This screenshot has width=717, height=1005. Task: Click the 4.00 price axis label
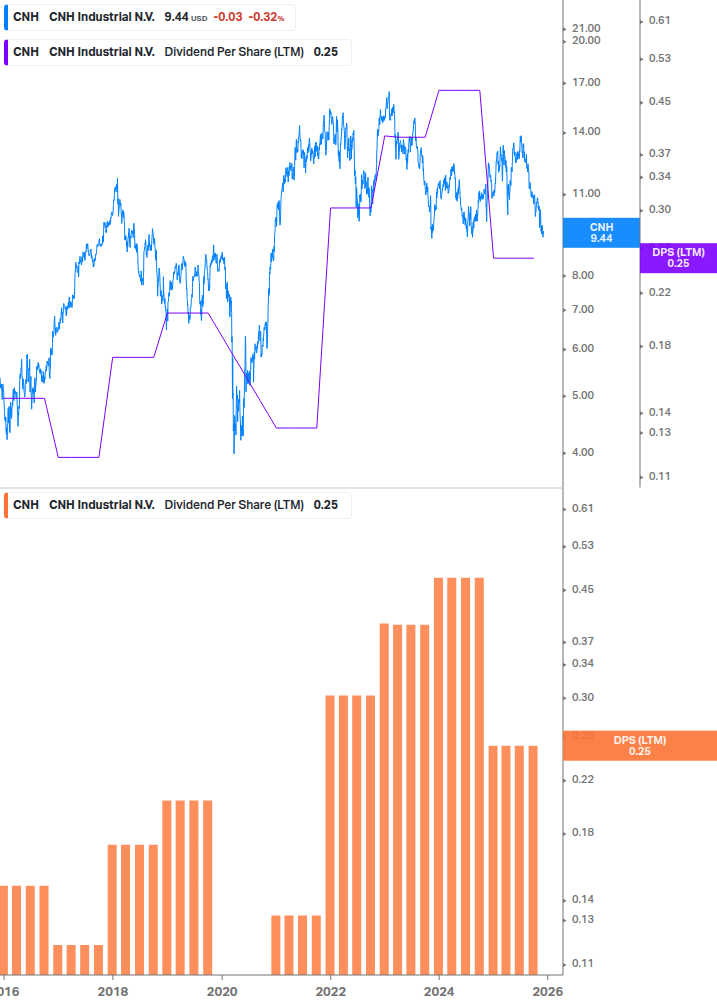(583, 452)
